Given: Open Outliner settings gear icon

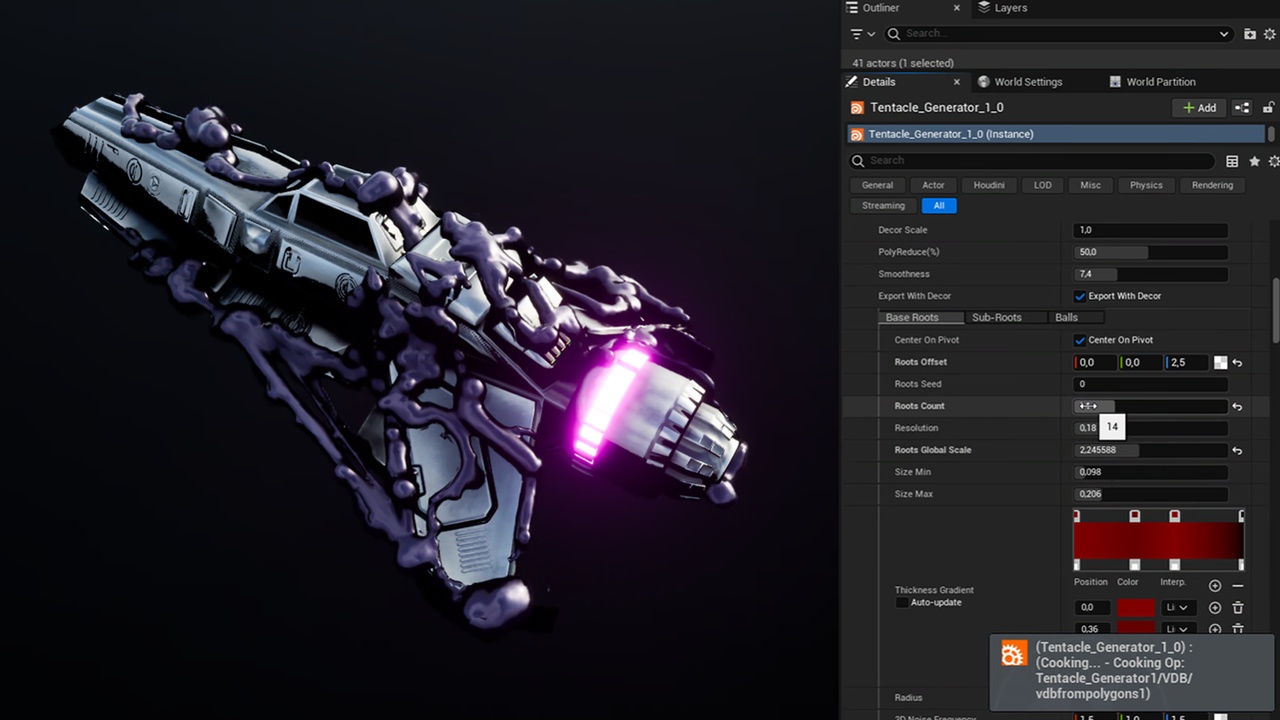Looking at the screenshot, I should click(1270, 34).
